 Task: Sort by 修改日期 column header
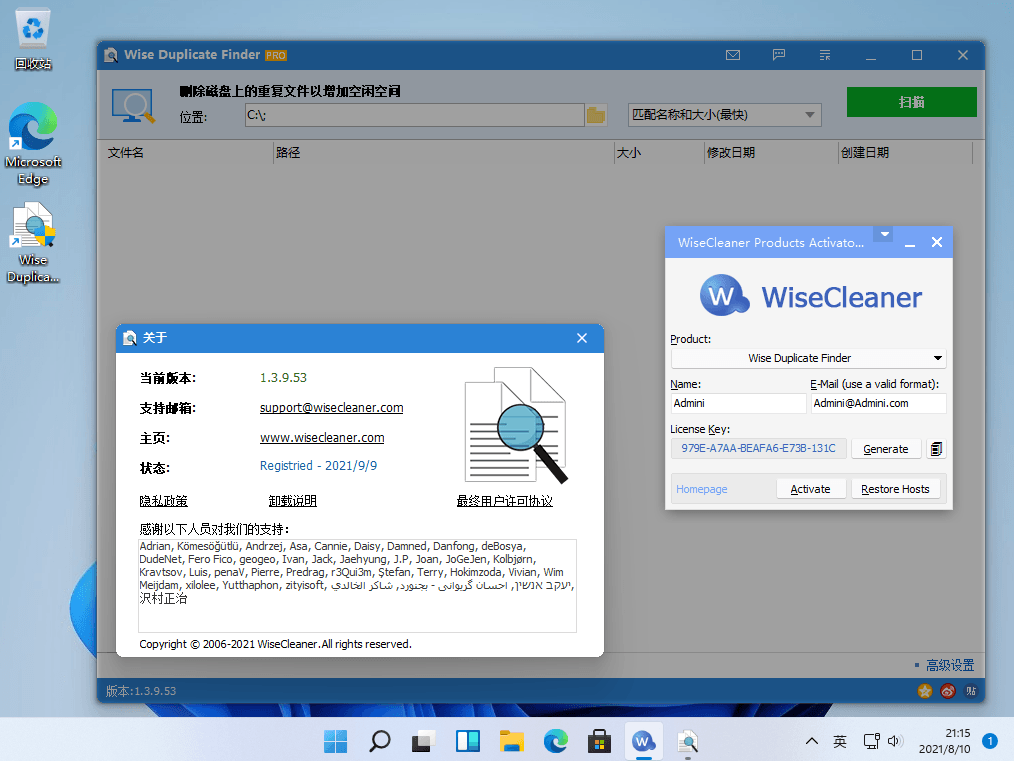point(731,153)
